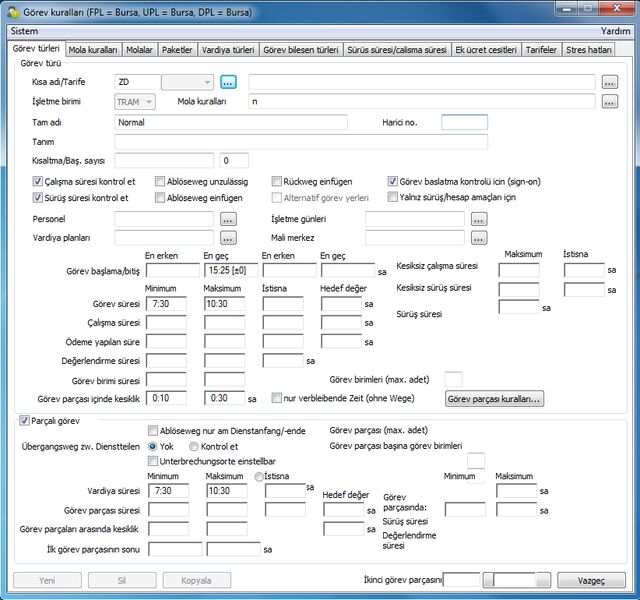Click the Görev süresi Minimum field 7:30
The width and height of the screenshot is (640, 600).
point(167,304)
